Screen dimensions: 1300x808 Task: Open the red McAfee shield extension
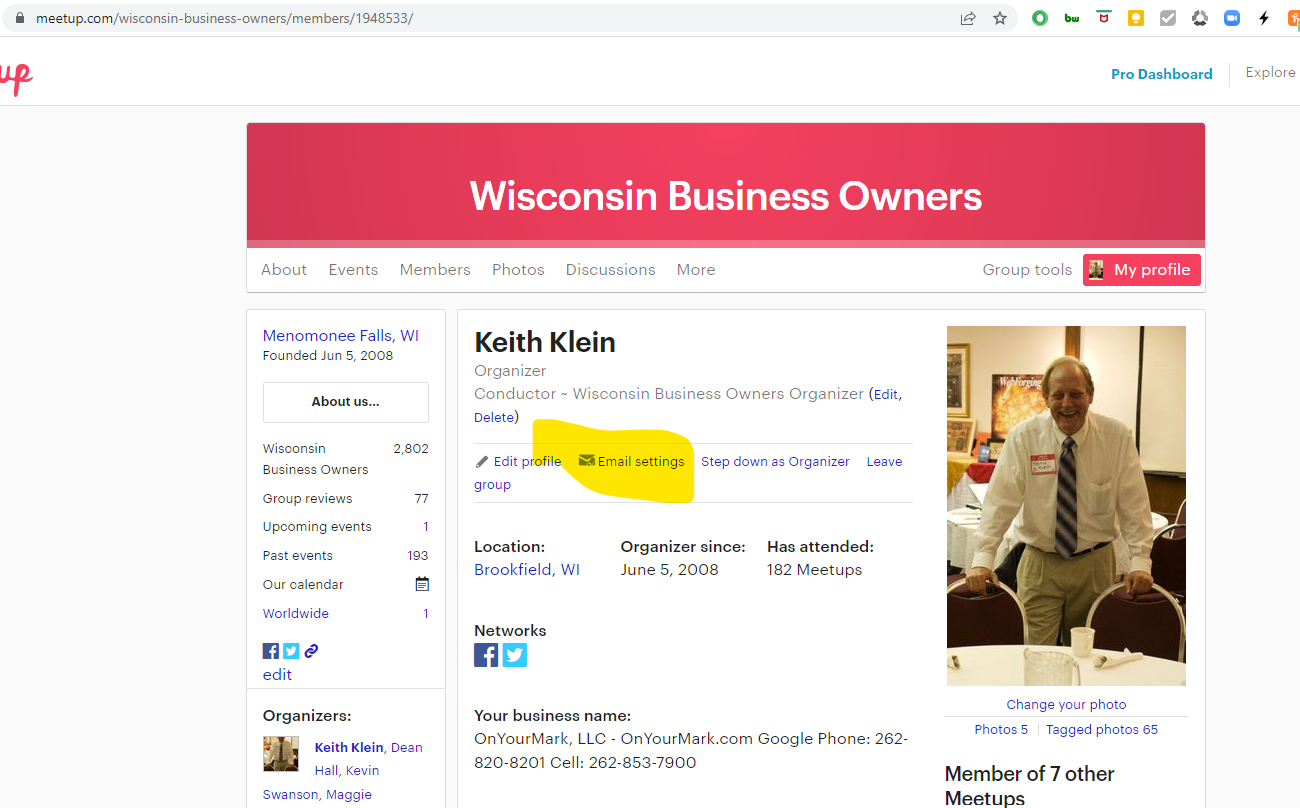(x=1104, y=18)
